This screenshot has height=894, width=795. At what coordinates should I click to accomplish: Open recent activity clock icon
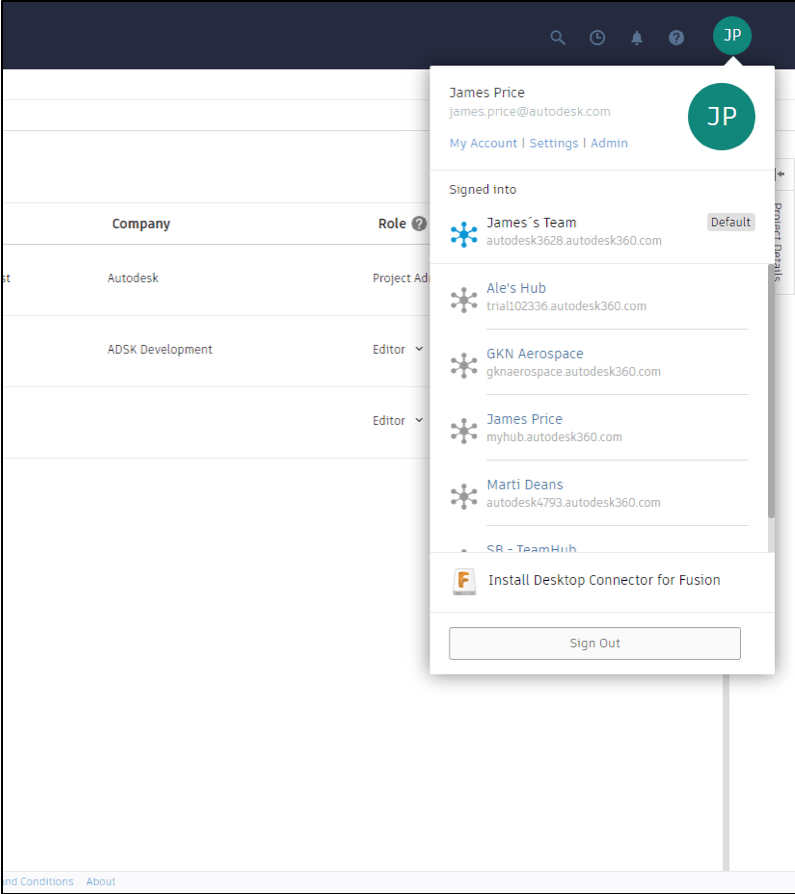click(597, 38)
